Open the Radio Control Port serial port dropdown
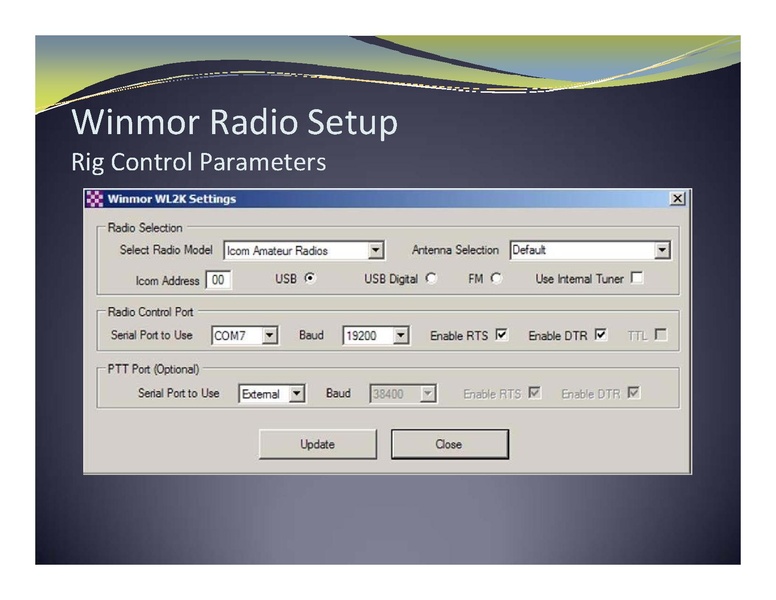This screenshot has height=600, width=776. coord(269,335)
